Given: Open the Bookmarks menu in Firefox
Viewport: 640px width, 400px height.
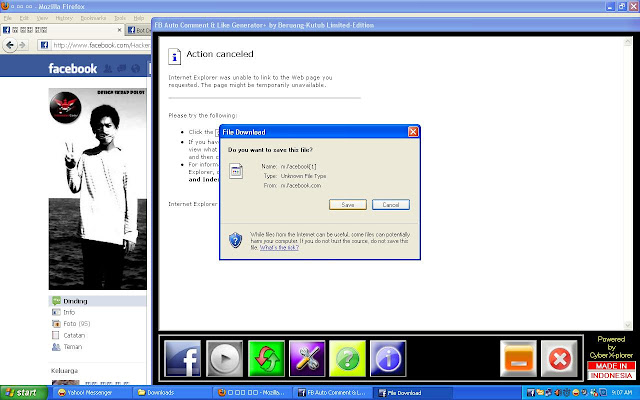Looking at the screenshot, I should pos(93,18).
